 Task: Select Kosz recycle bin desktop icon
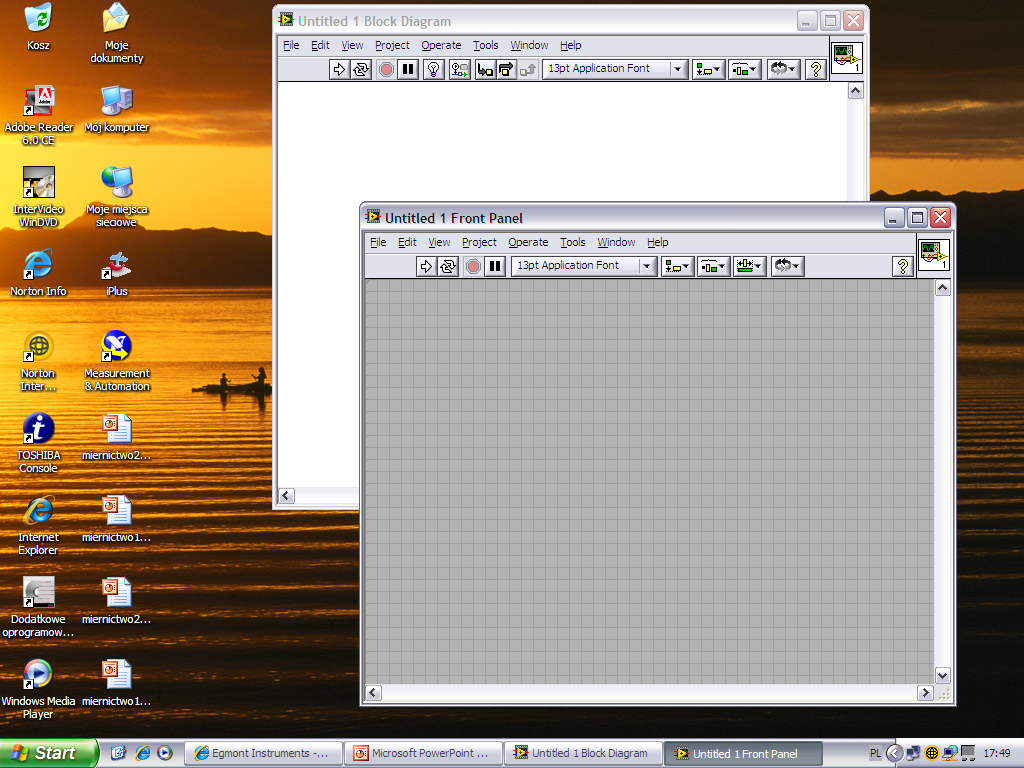pyautogui.click(x=38, y=27)
